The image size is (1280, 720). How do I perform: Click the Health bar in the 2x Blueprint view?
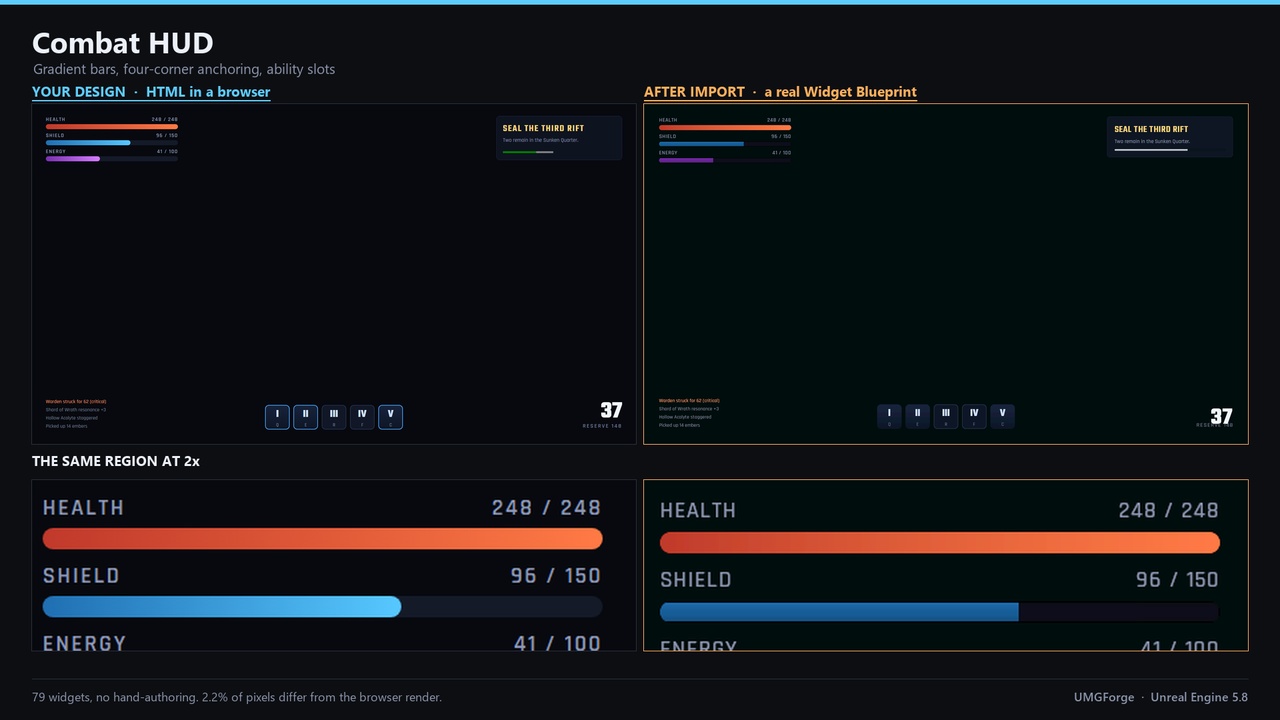point(940,543)
